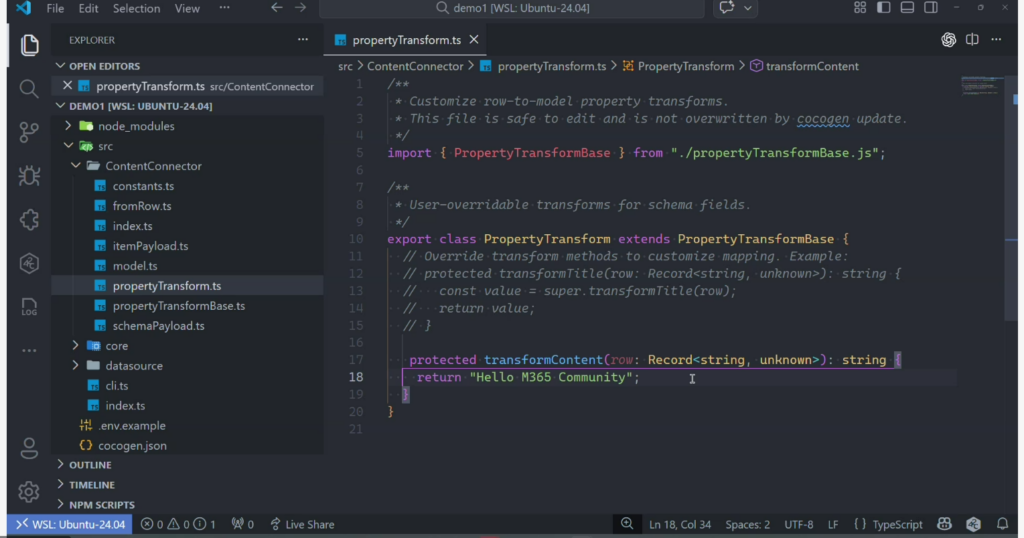The image size is (1024, 538).
Task: Open the notifications bell in status bar
Action: click(1002, 524)
